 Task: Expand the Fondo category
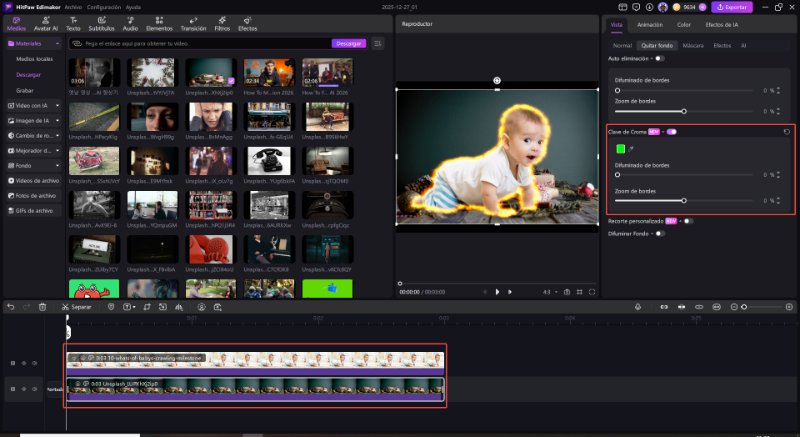pyautogui.click(x=57, y=166)
